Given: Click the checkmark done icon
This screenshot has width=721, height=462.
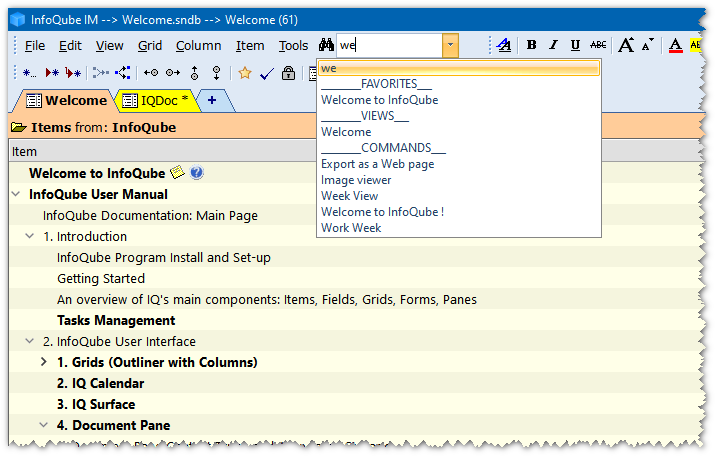Looking at the screenshot, I should coord(267,73).
